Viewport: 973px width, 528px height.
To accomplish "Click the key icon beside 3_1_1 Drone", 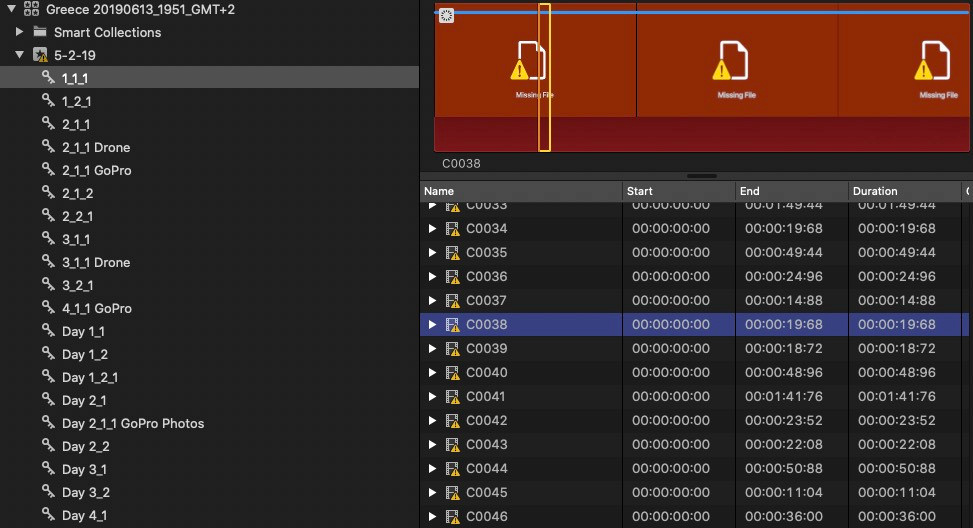I will [x=48, y=261].
